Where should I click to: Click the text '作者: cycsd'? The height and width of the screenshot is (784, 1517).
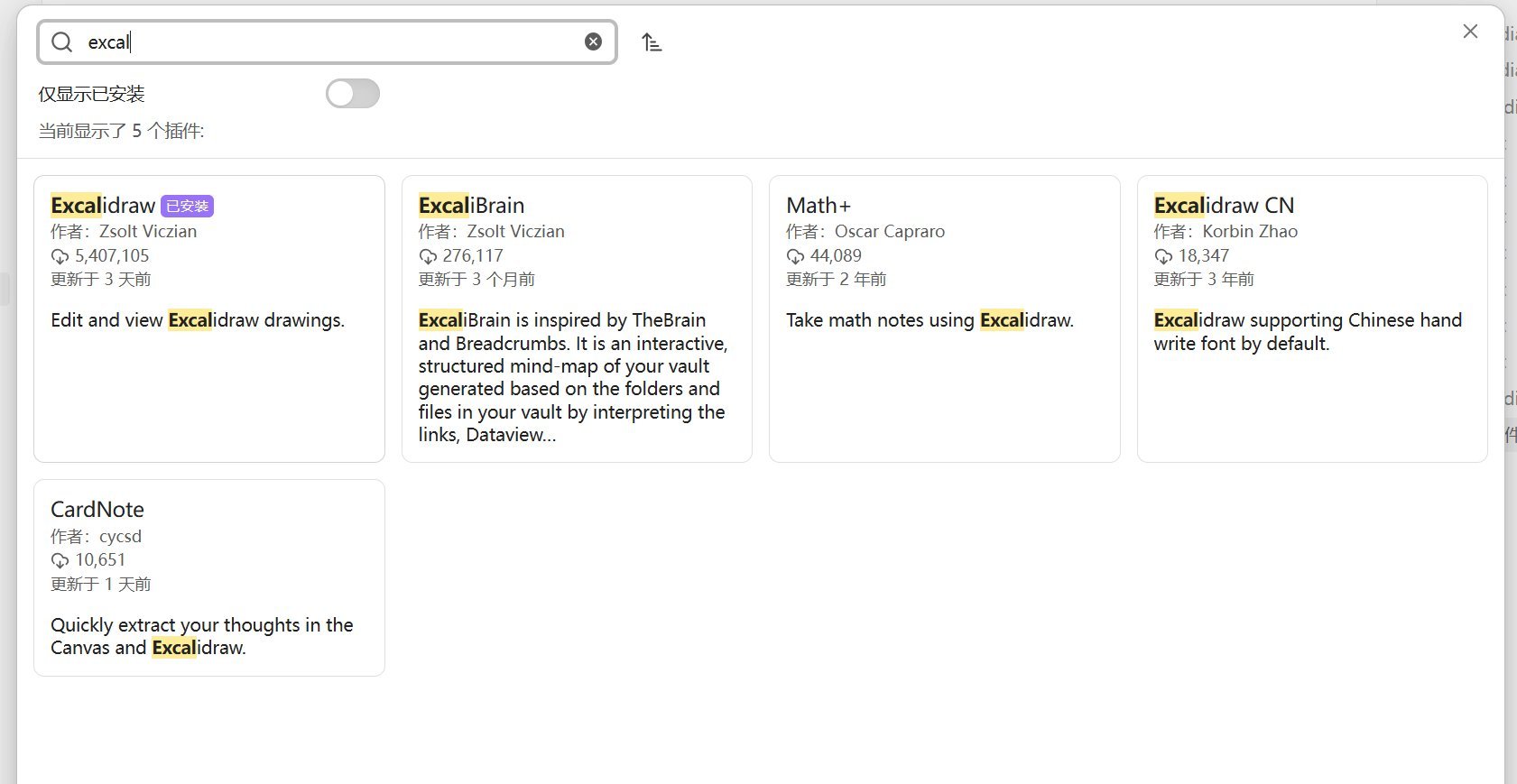(x=96, y=537)
